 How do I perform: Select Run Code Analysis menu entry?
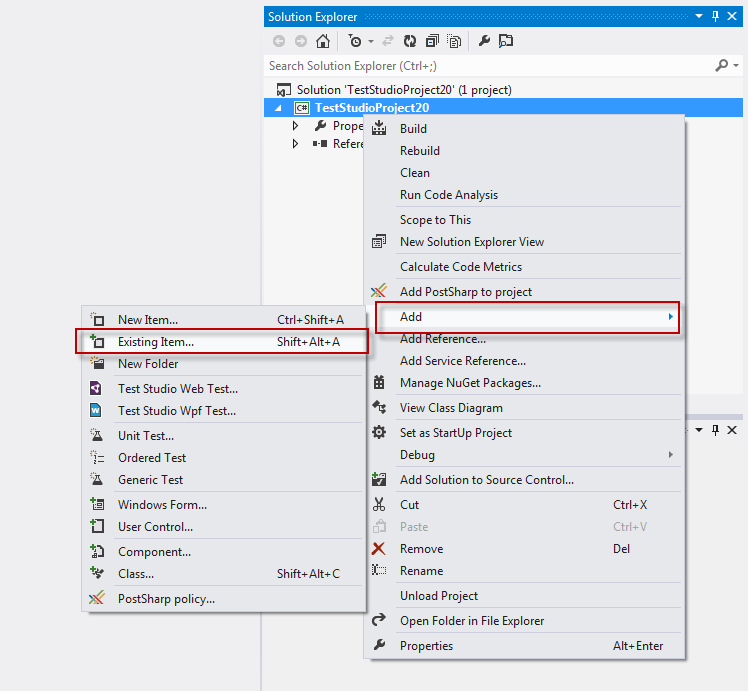pos(524,195)
